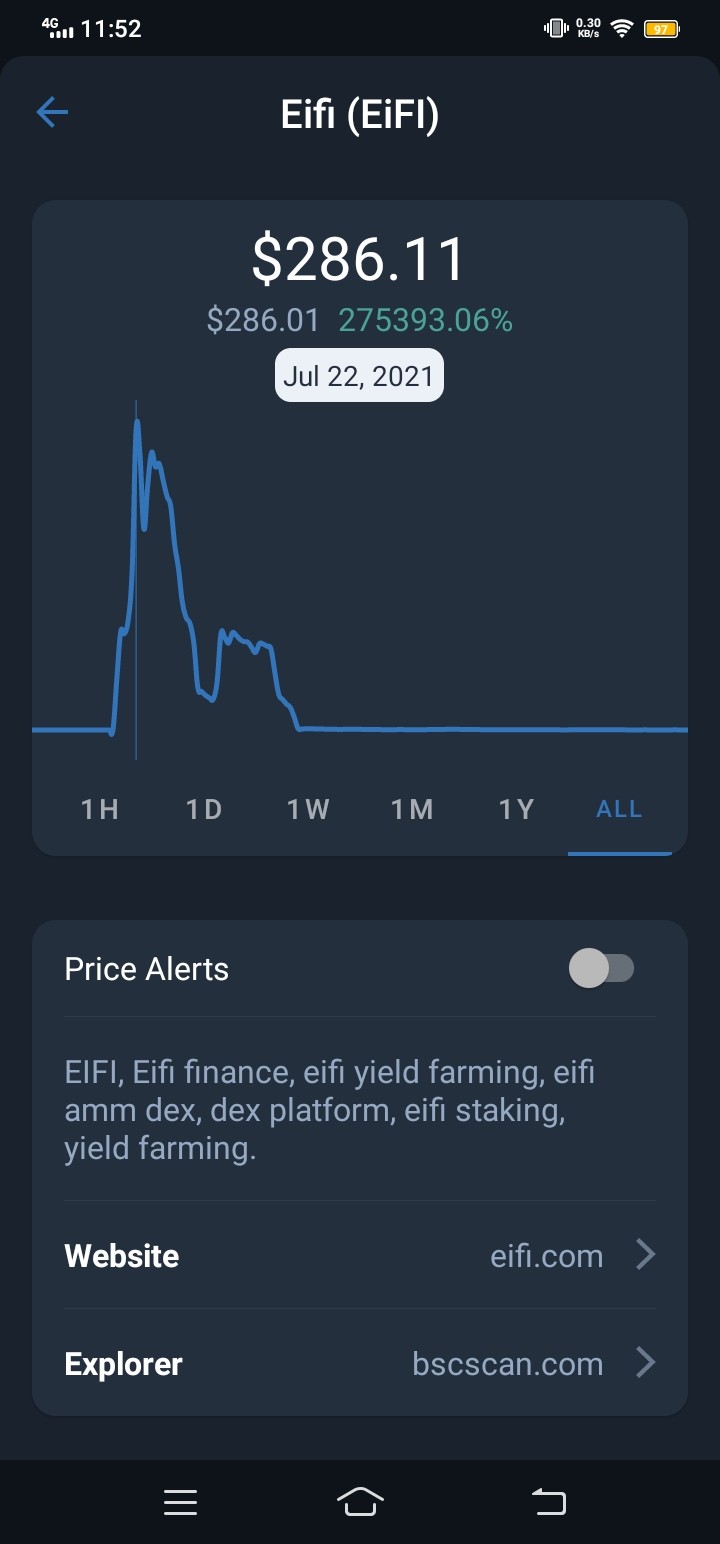Tap the Wi-Fi status icon
This screenshot has height=1544, width=720.
622,29
